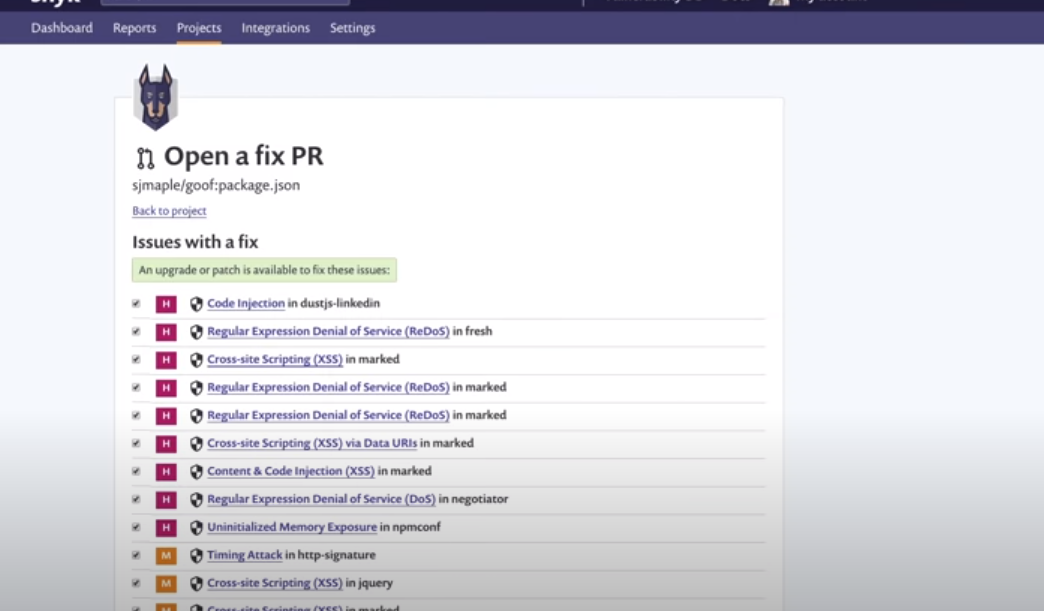The image size is (1044, 611).
Task: Open Settings in the navigation bar
Action: coord(352,28)
